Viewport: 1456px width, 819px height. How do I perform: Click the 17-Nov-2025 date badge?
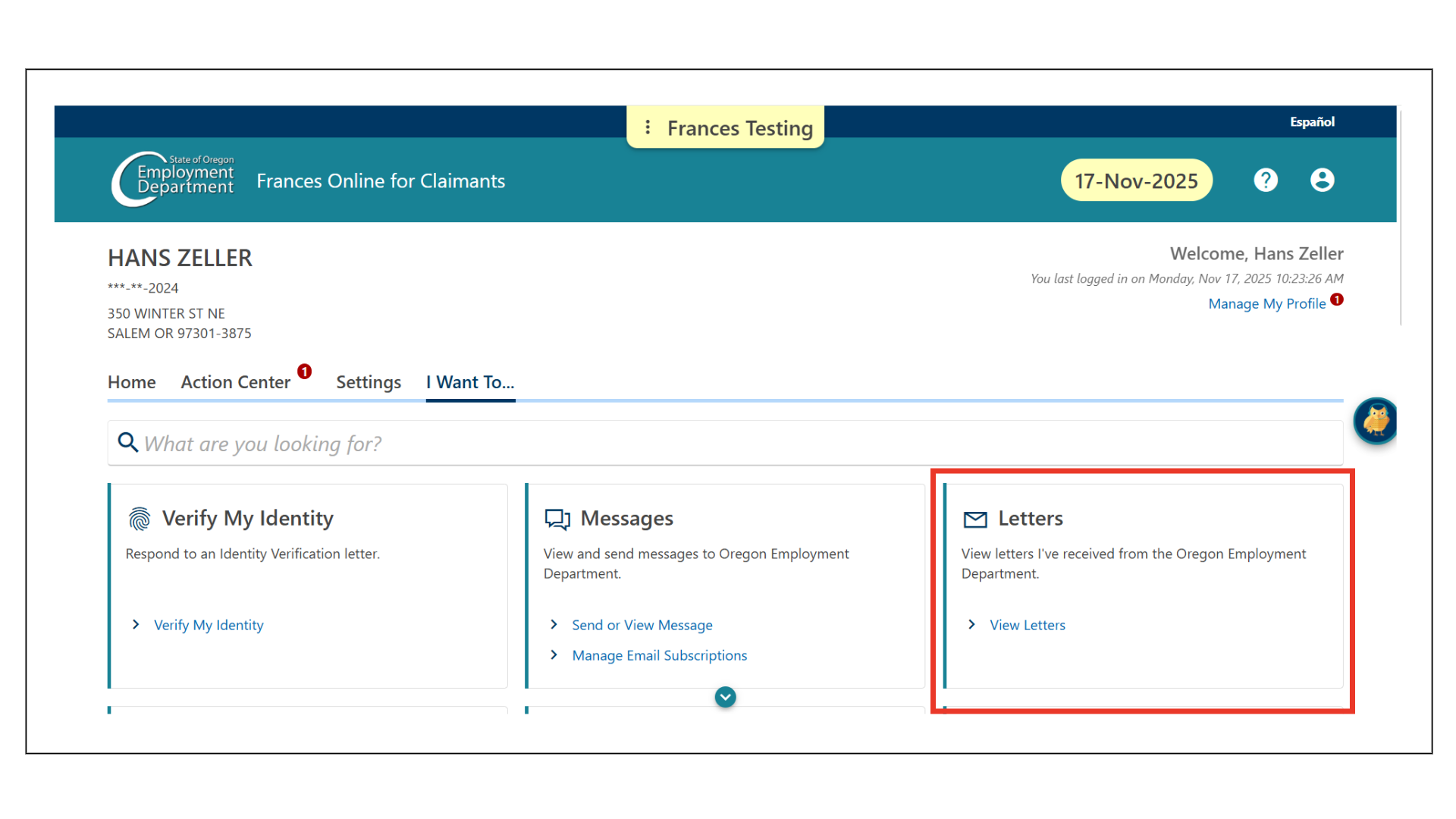coord(1136,180)
